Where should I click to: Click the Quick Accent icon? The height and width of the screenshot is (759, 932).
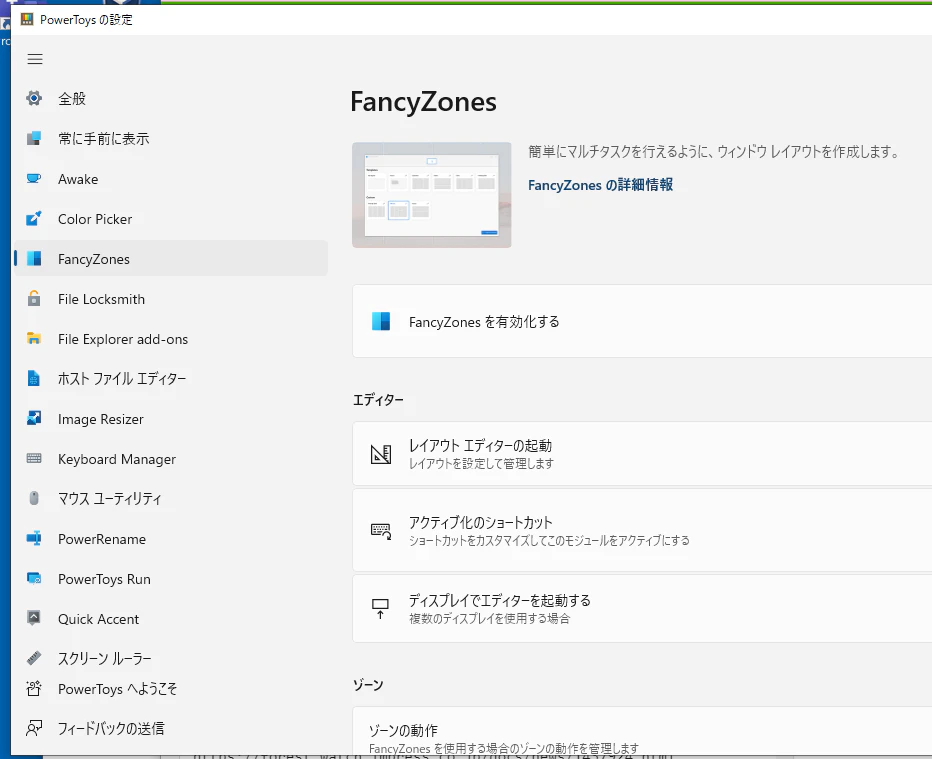34,618
